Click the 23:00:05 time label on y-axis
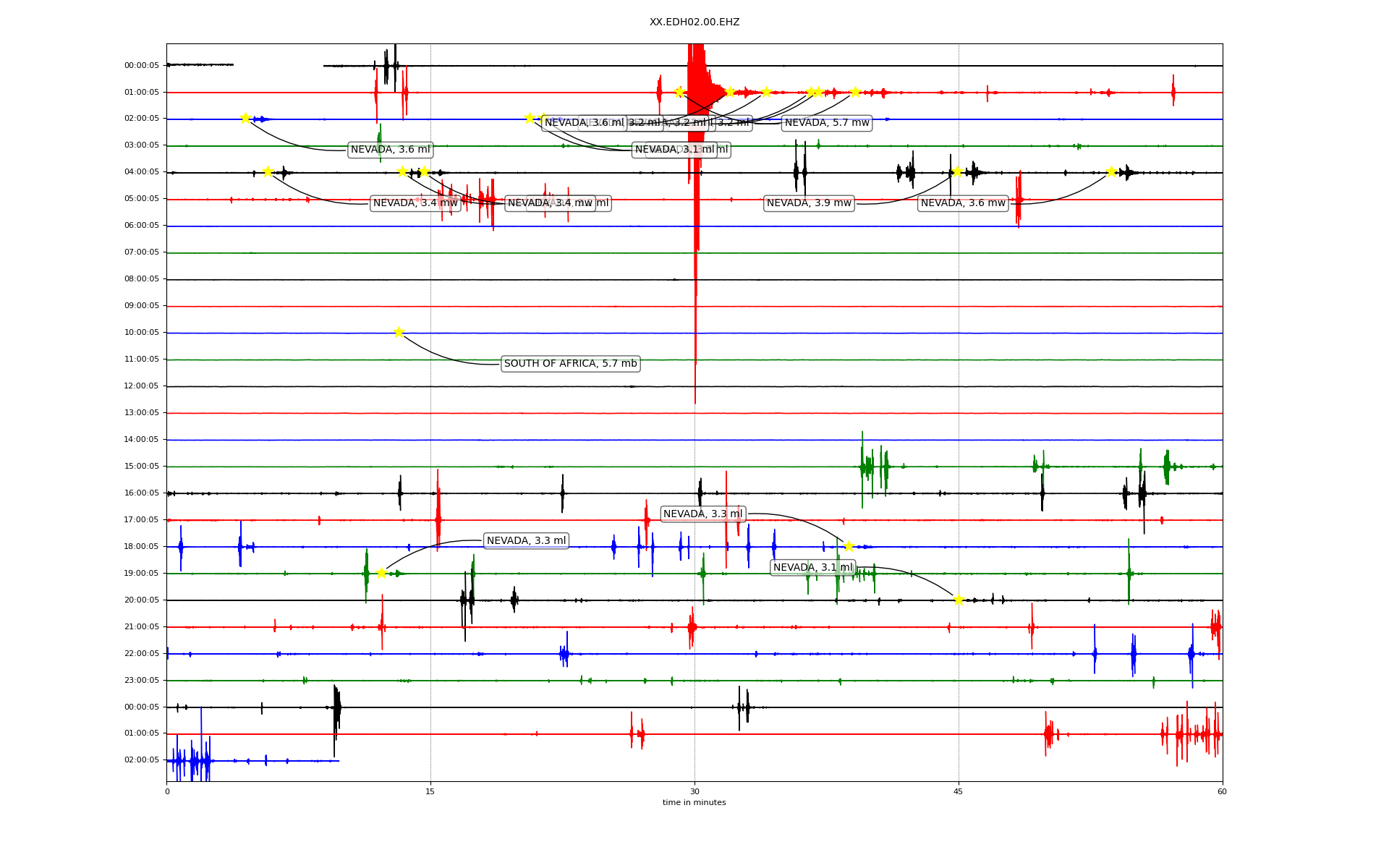Screen dimensions: 1389x868 point(142,681)
